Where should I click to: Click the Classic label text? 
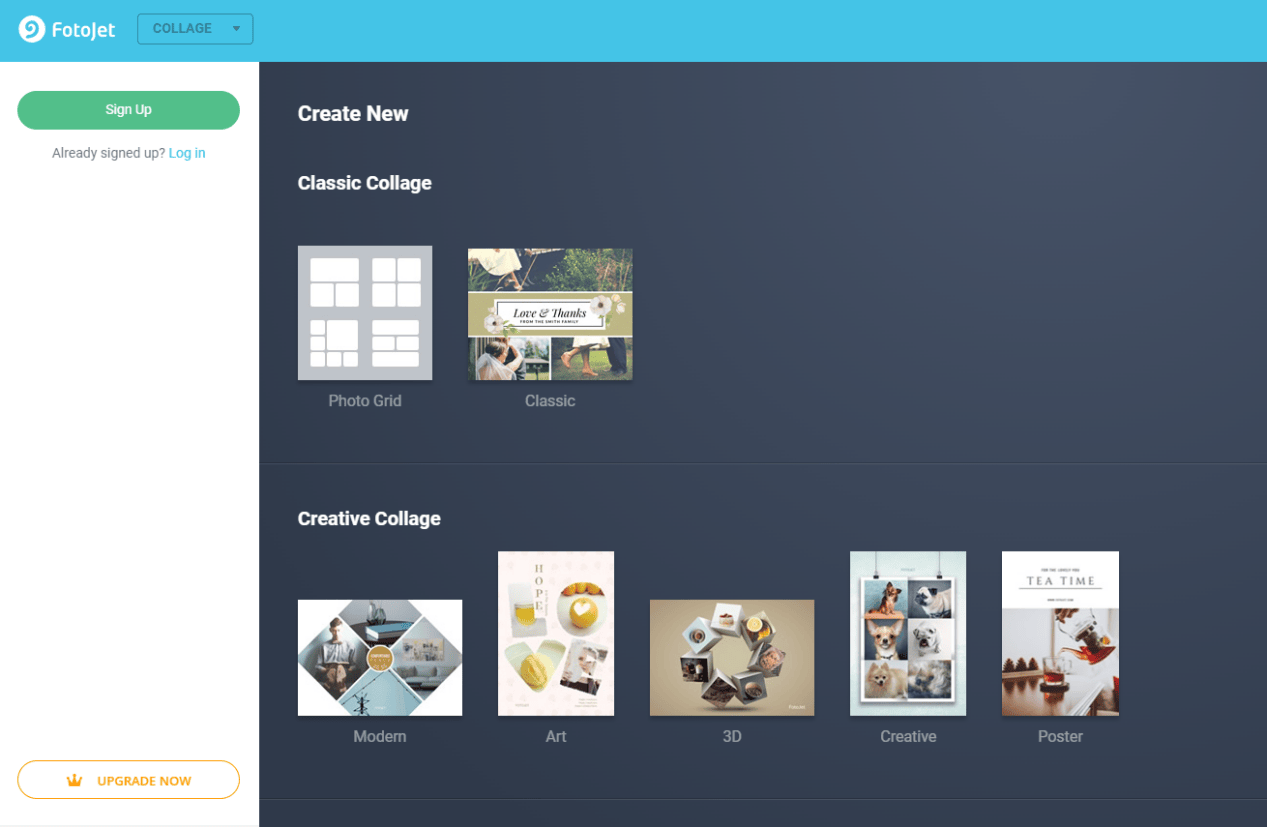click(550, 401)
